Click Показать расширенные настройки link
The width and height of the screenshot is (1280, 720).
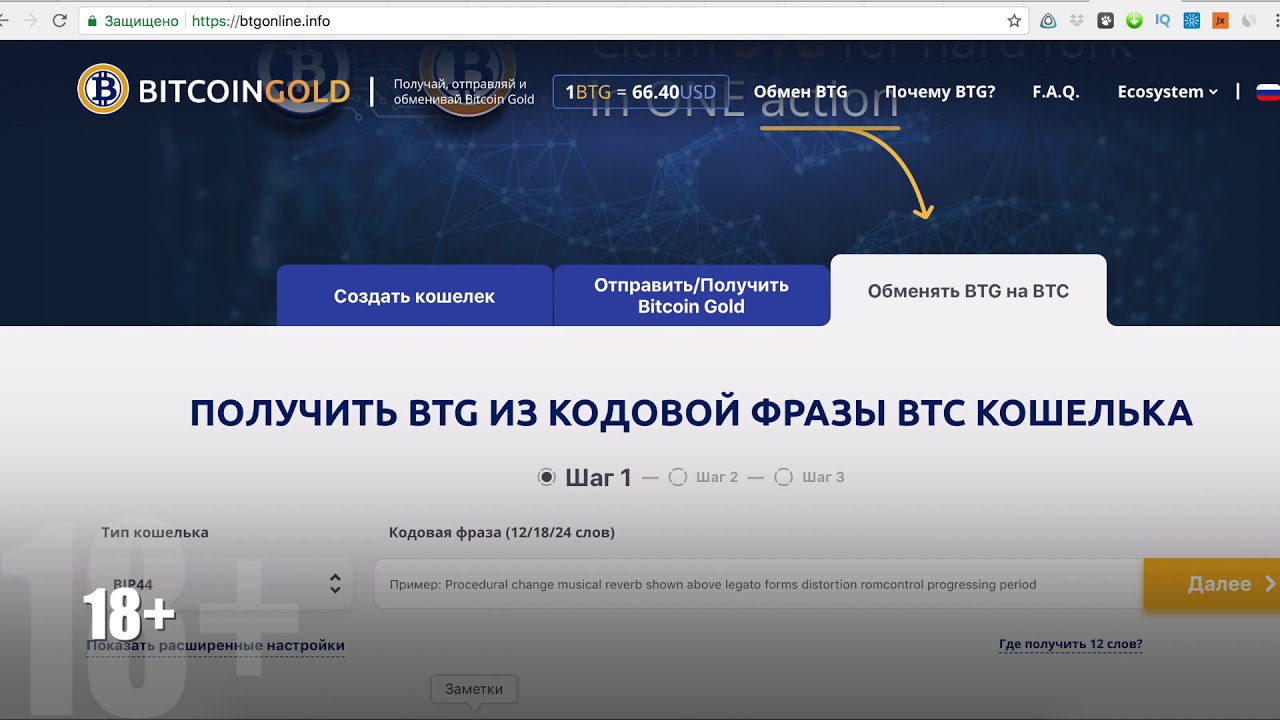[x=215, y=646]
